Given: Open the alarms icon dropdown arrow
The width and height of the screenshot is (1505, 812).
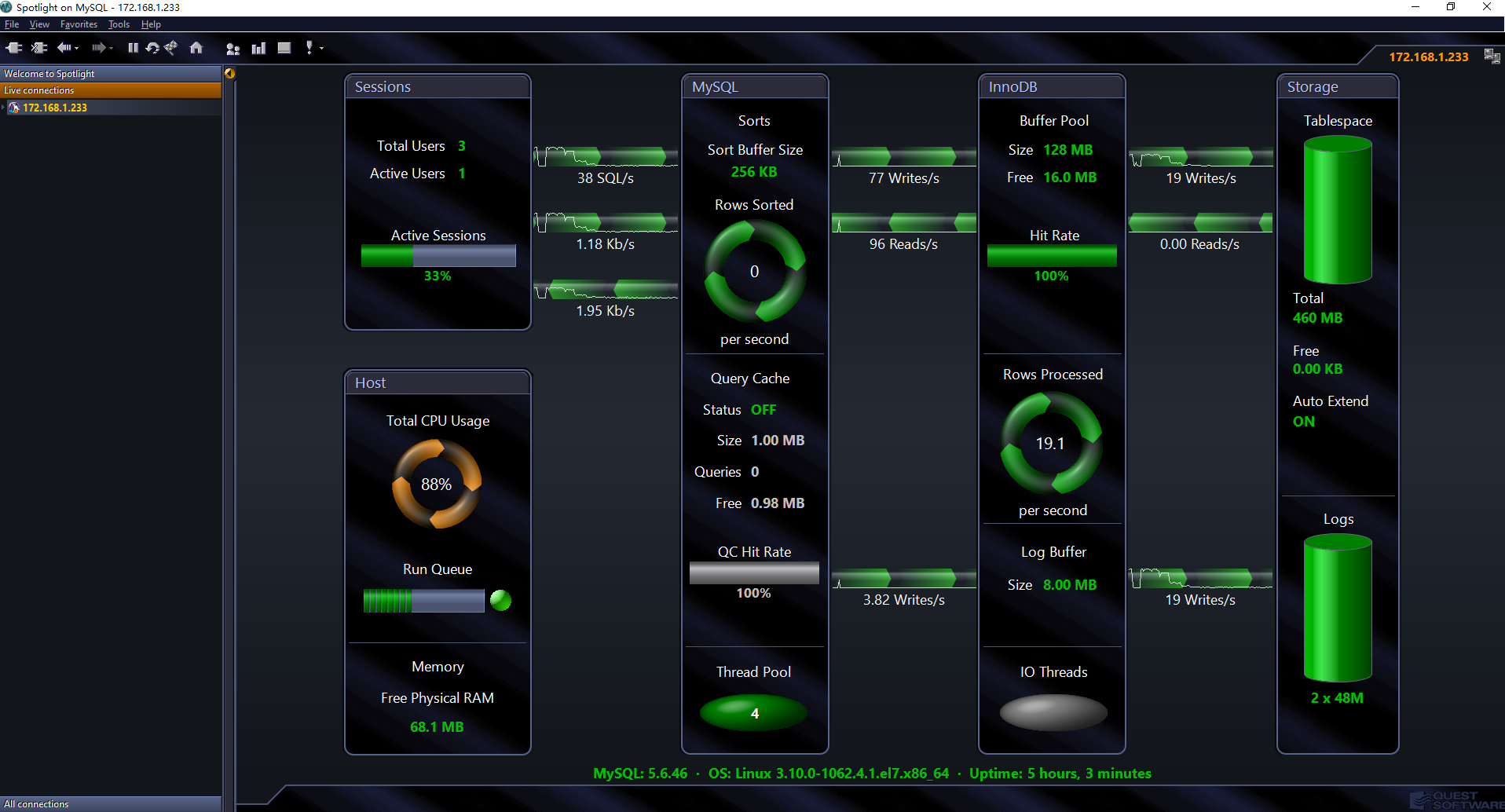Looking at the screenshot, I should [x=321, y=49].
